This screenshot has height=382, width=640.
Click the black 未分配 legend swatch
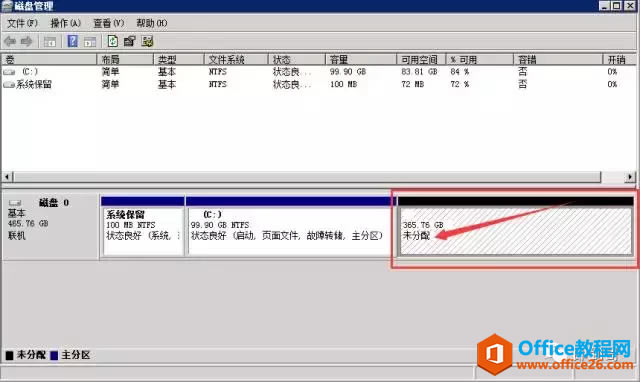coord(9,355)
